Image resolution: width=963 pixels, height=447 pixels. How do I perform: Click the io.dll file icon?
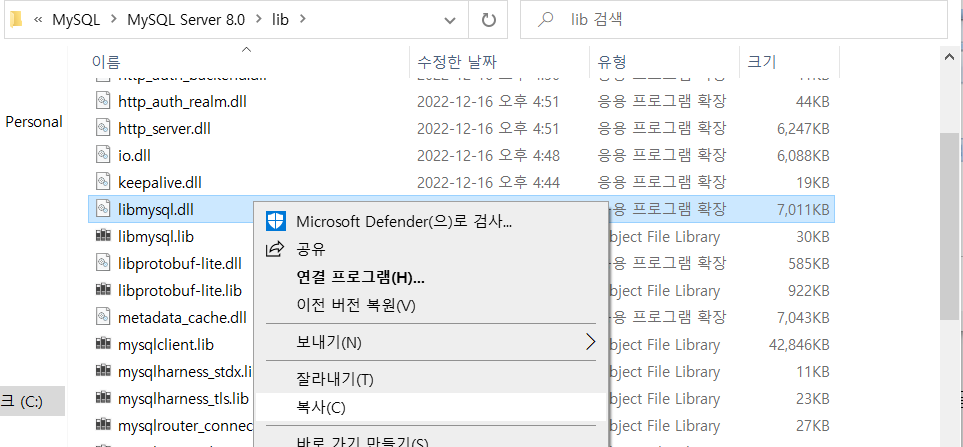click(103, 155)
